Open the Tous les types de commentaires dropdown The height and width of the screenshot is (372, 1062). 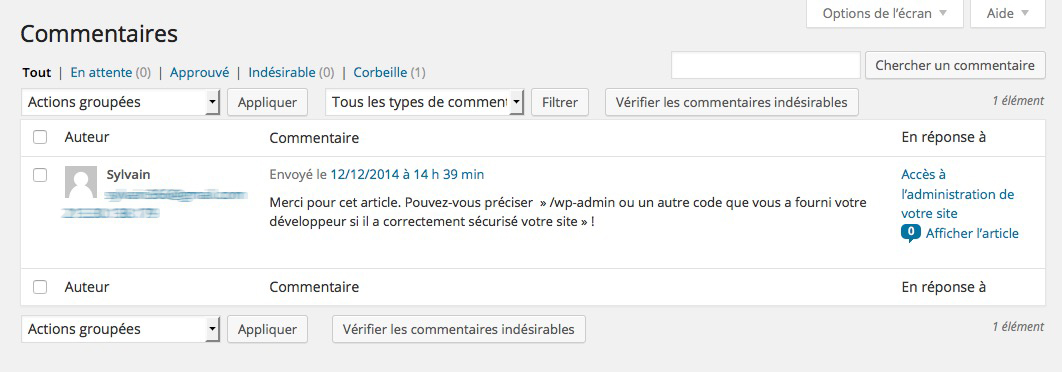coord(425,102)
